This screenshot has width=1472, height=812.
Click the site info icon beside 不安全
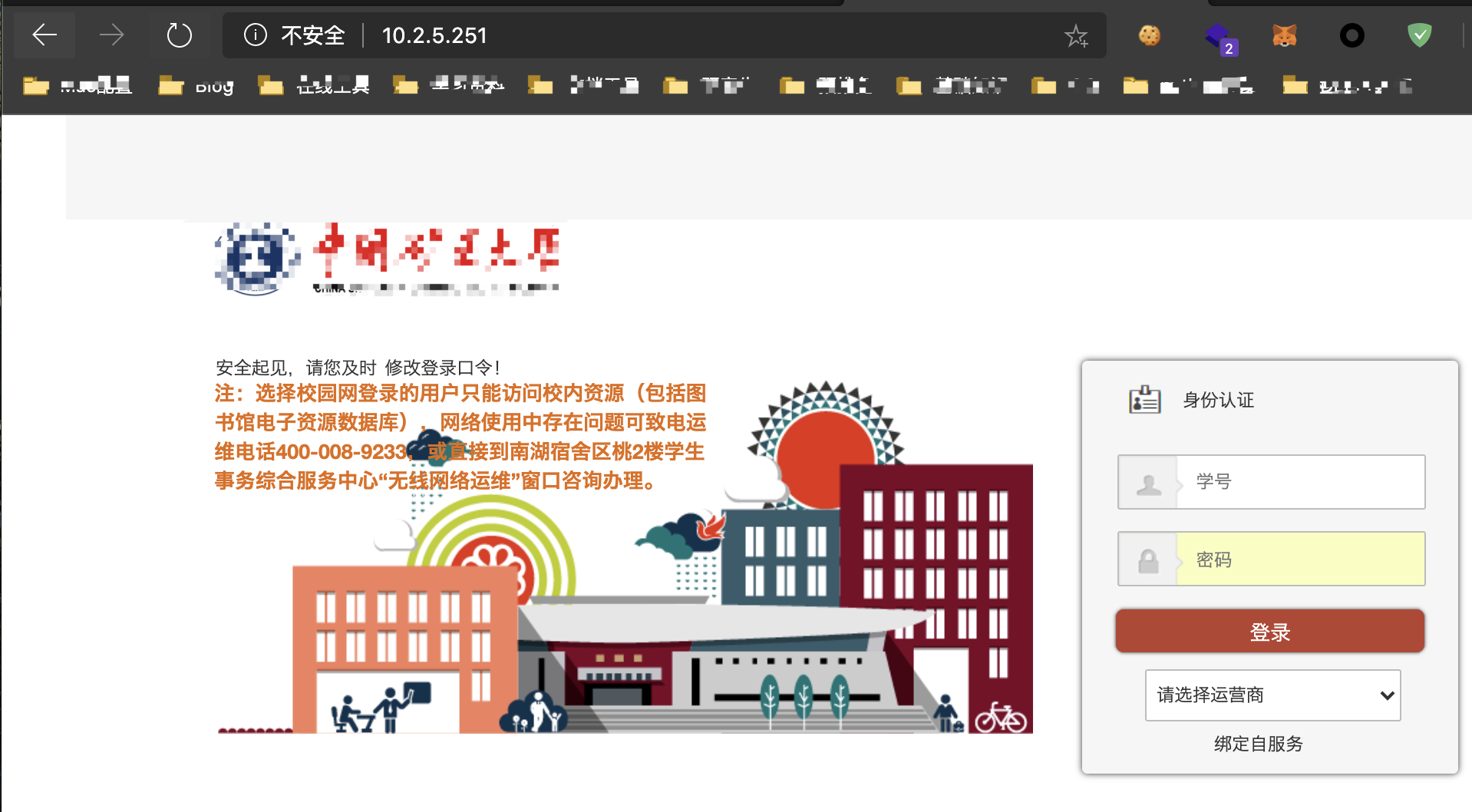pyautogui.click(x=255, y=35)
